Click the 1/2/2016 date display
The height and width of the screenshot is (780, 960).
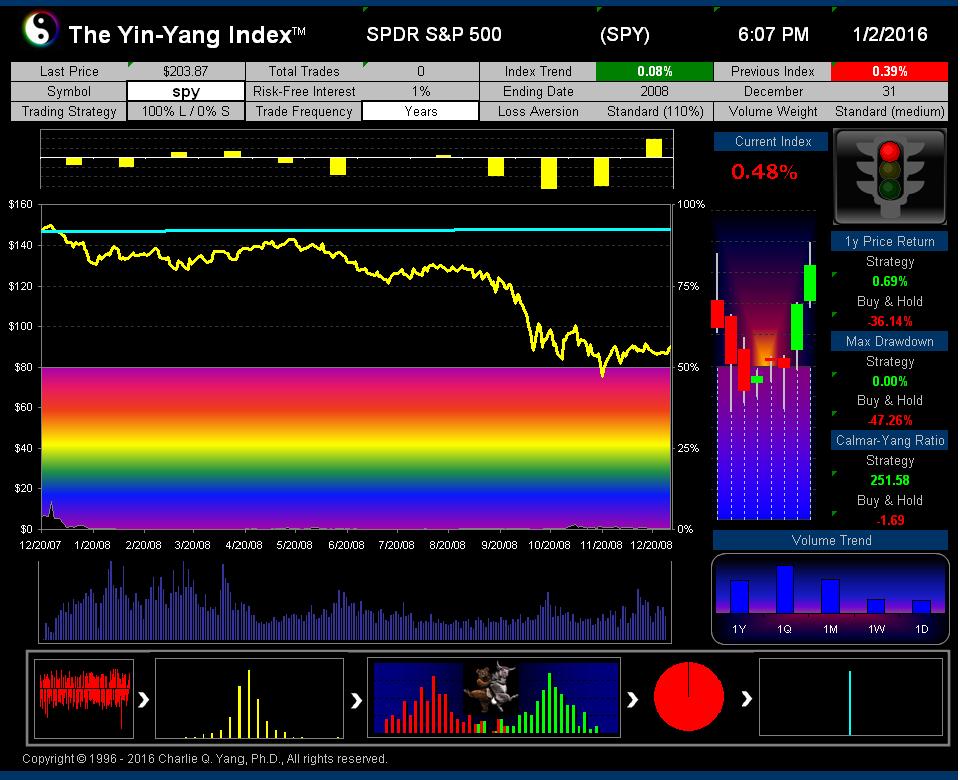click(890, 34)
